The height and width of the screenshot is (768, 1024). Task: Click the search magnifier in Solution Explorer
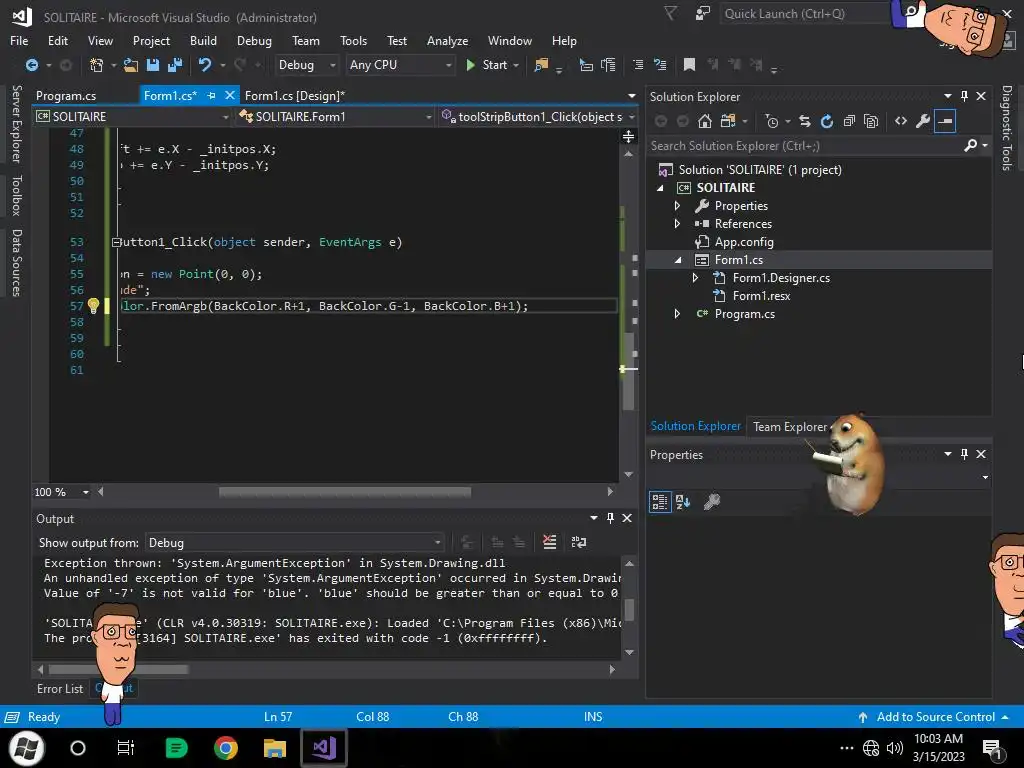click(970, 146)
